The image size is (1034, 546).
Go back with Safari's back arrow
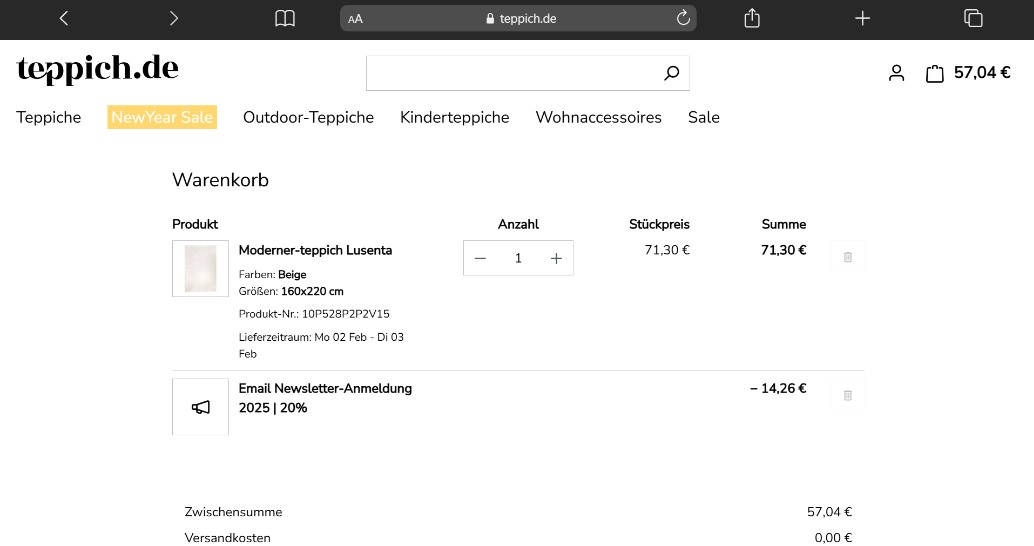pos(64,18)
